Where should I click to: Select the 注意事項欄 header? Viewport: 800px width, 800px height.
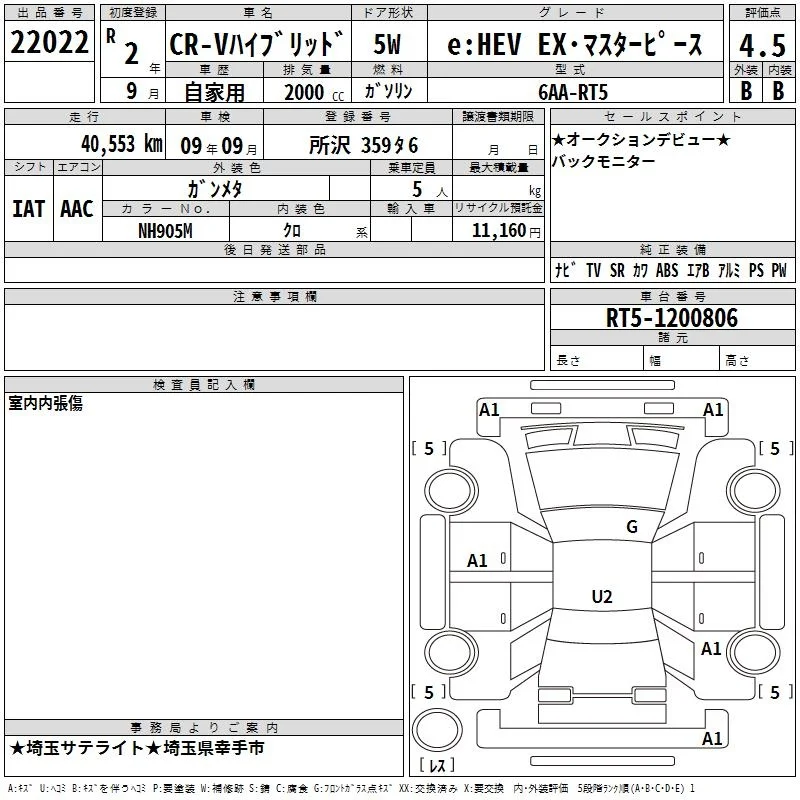point(275,296)
